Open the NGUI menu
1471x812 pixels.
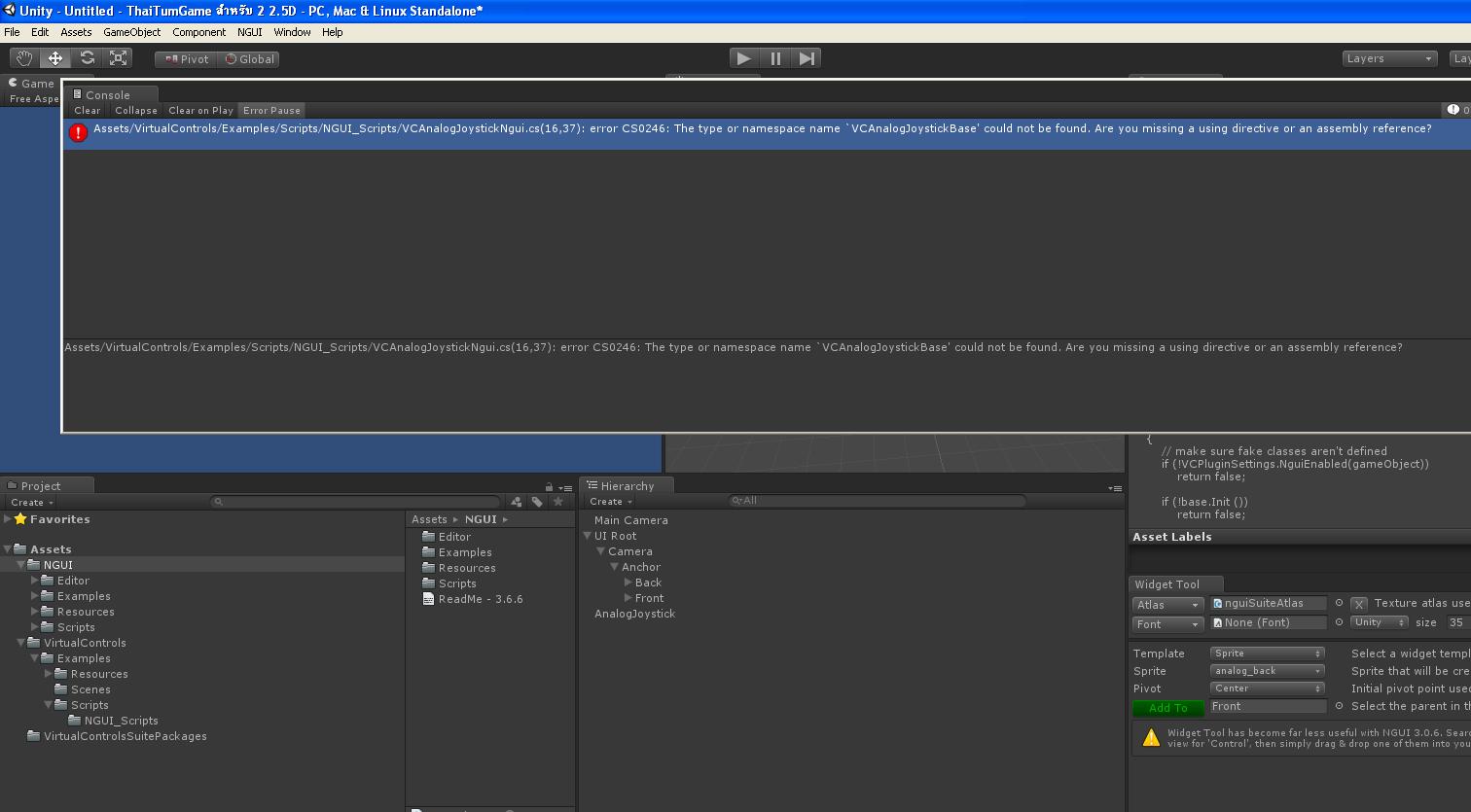tap(250, 32)
